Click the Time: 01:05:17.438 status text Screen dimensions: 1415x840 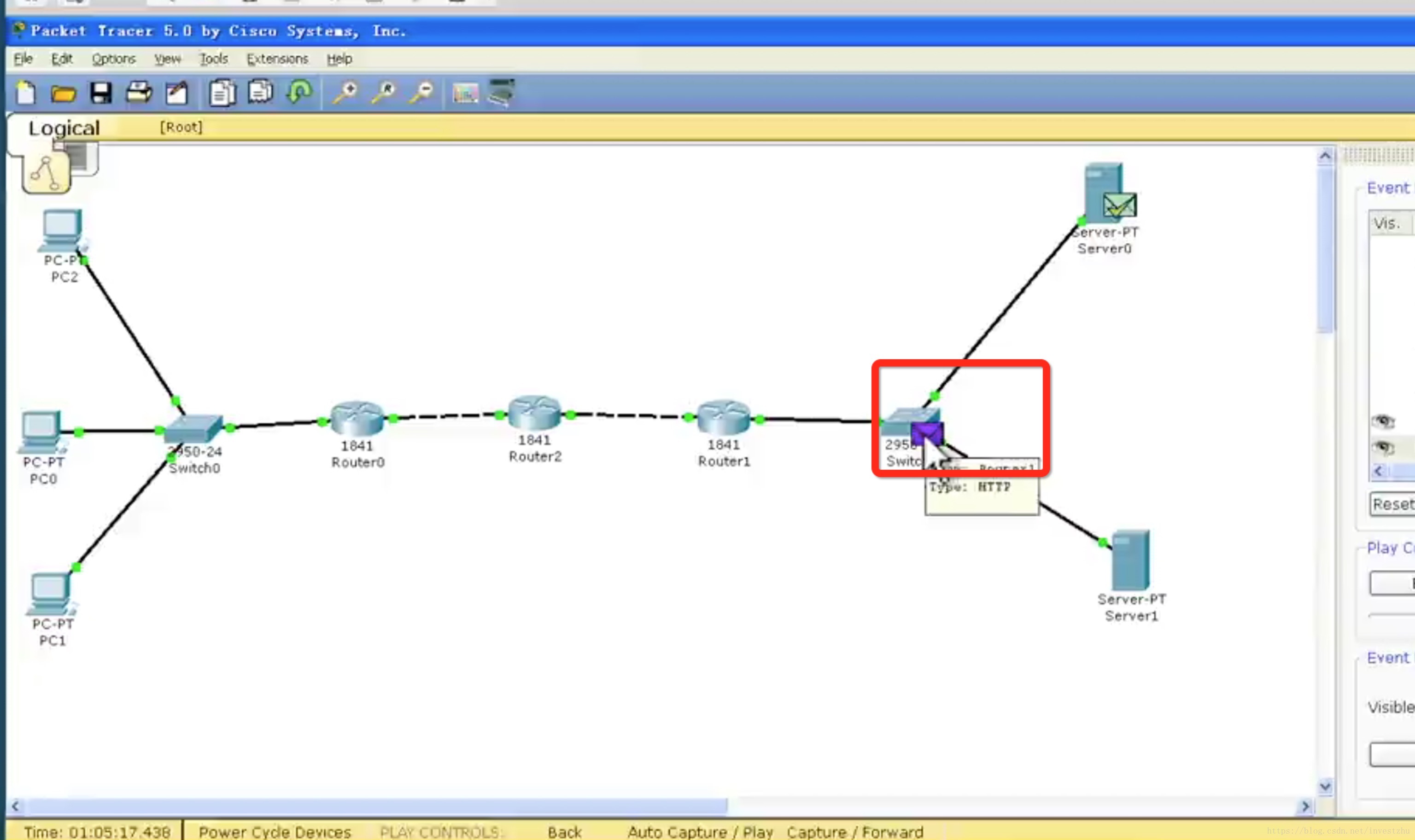[x=97, y=832]
